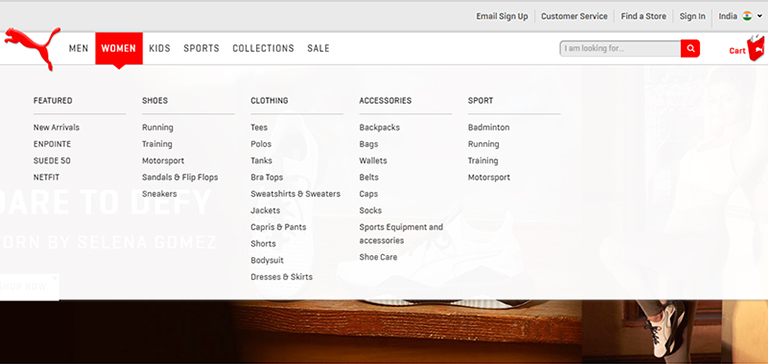
Task: Open the WOMEN menu
Action: [119, 49]
